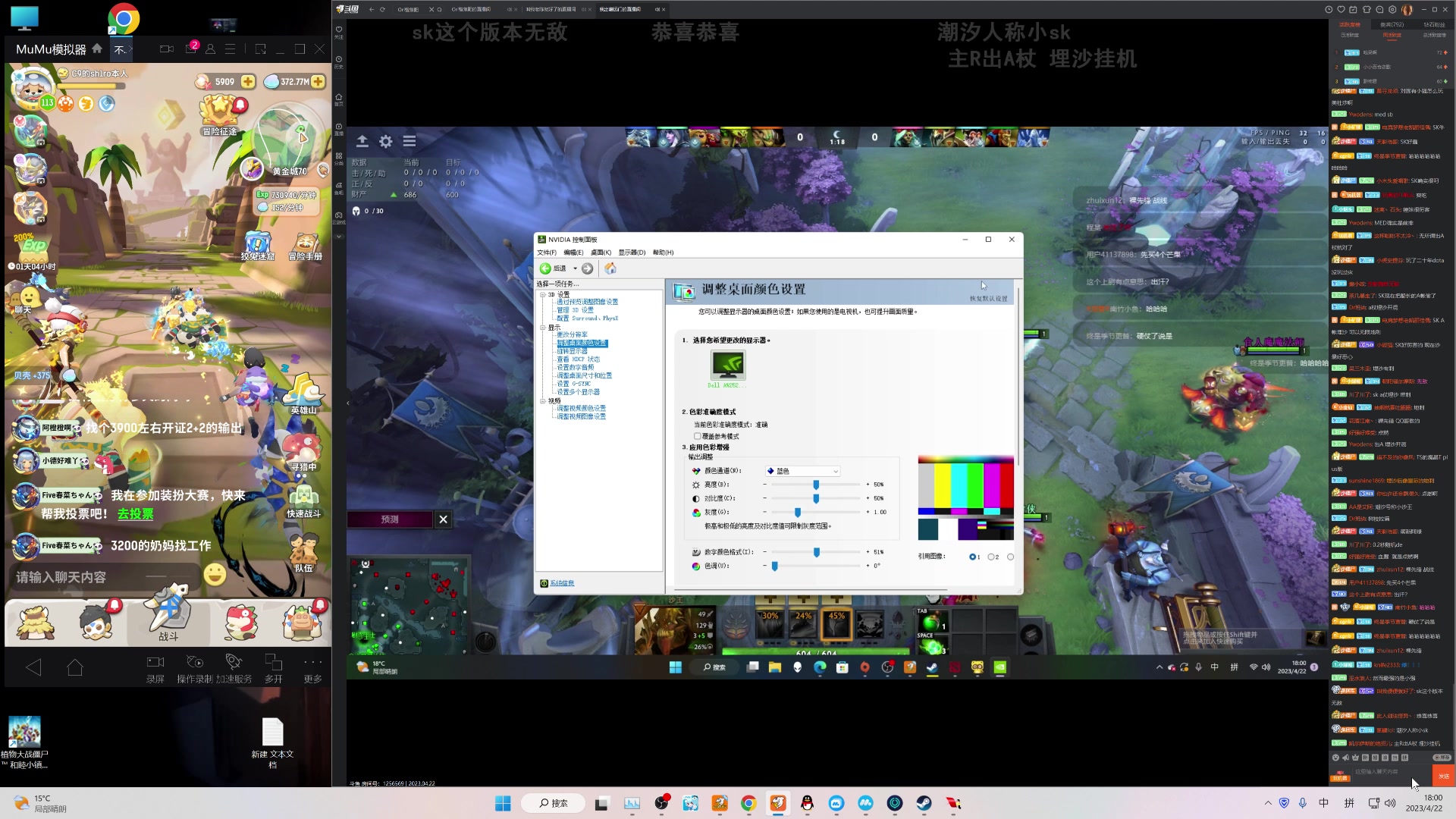
Task: Select reference image radio button 1
Action: pos(972,557)
